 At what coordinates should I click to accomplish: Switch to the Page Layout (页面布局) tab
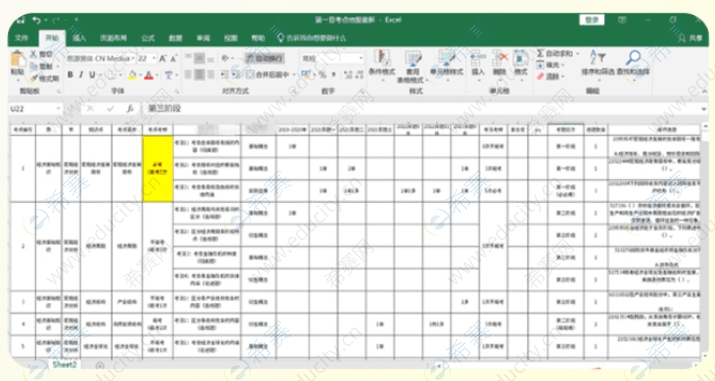114,38
